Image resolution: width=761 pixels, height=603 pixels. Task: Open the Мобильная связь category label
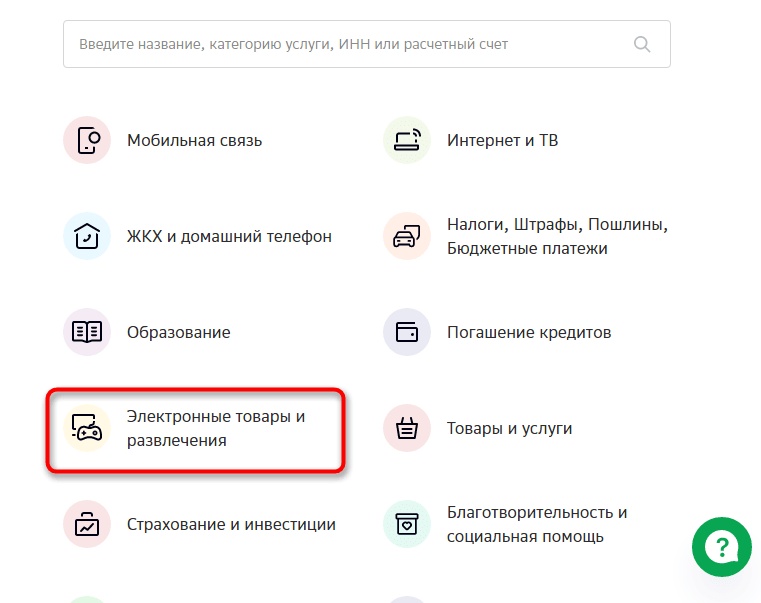(194, 141)
